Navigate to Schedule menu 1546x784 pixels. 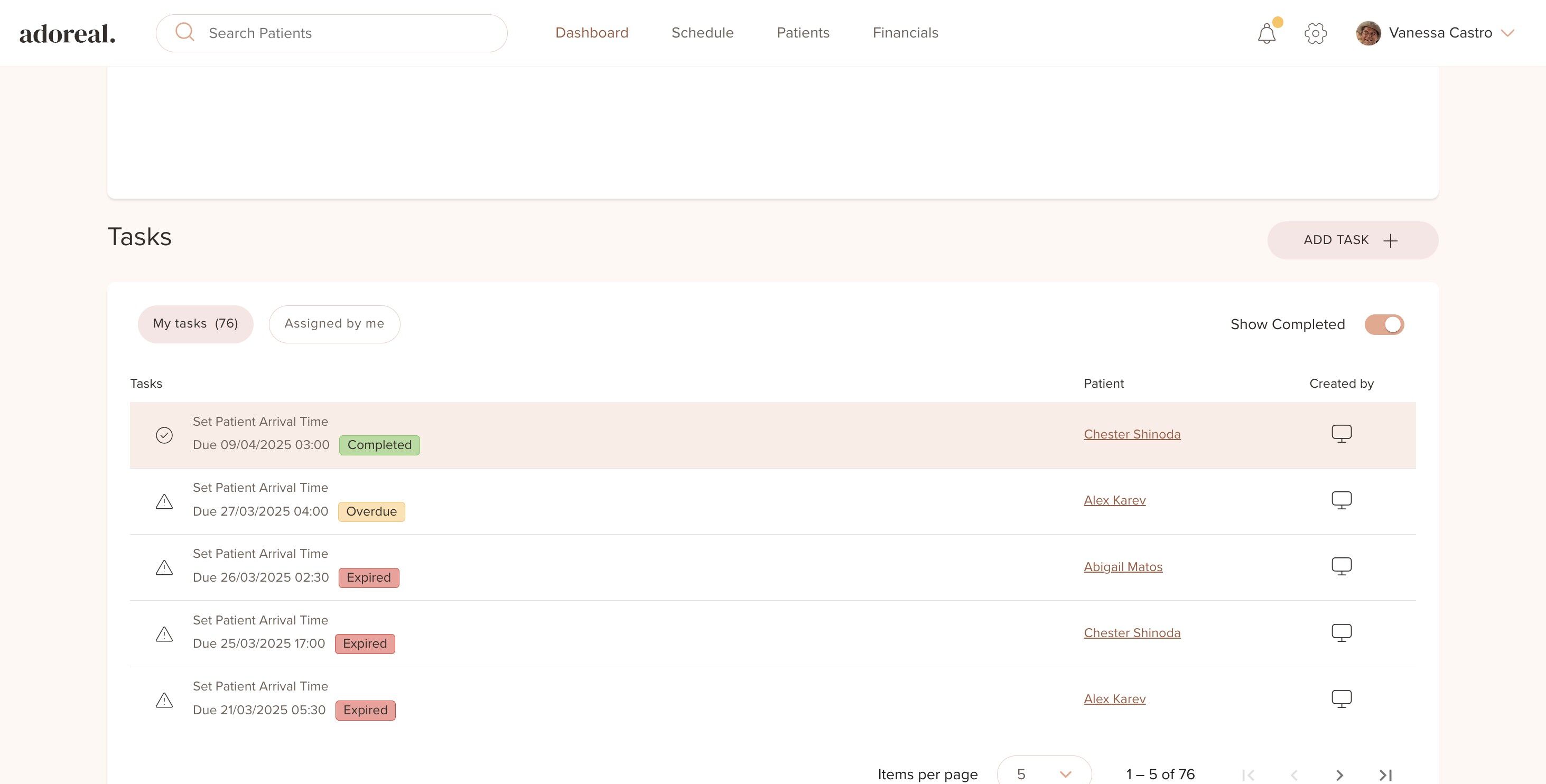tap(702, 33)
